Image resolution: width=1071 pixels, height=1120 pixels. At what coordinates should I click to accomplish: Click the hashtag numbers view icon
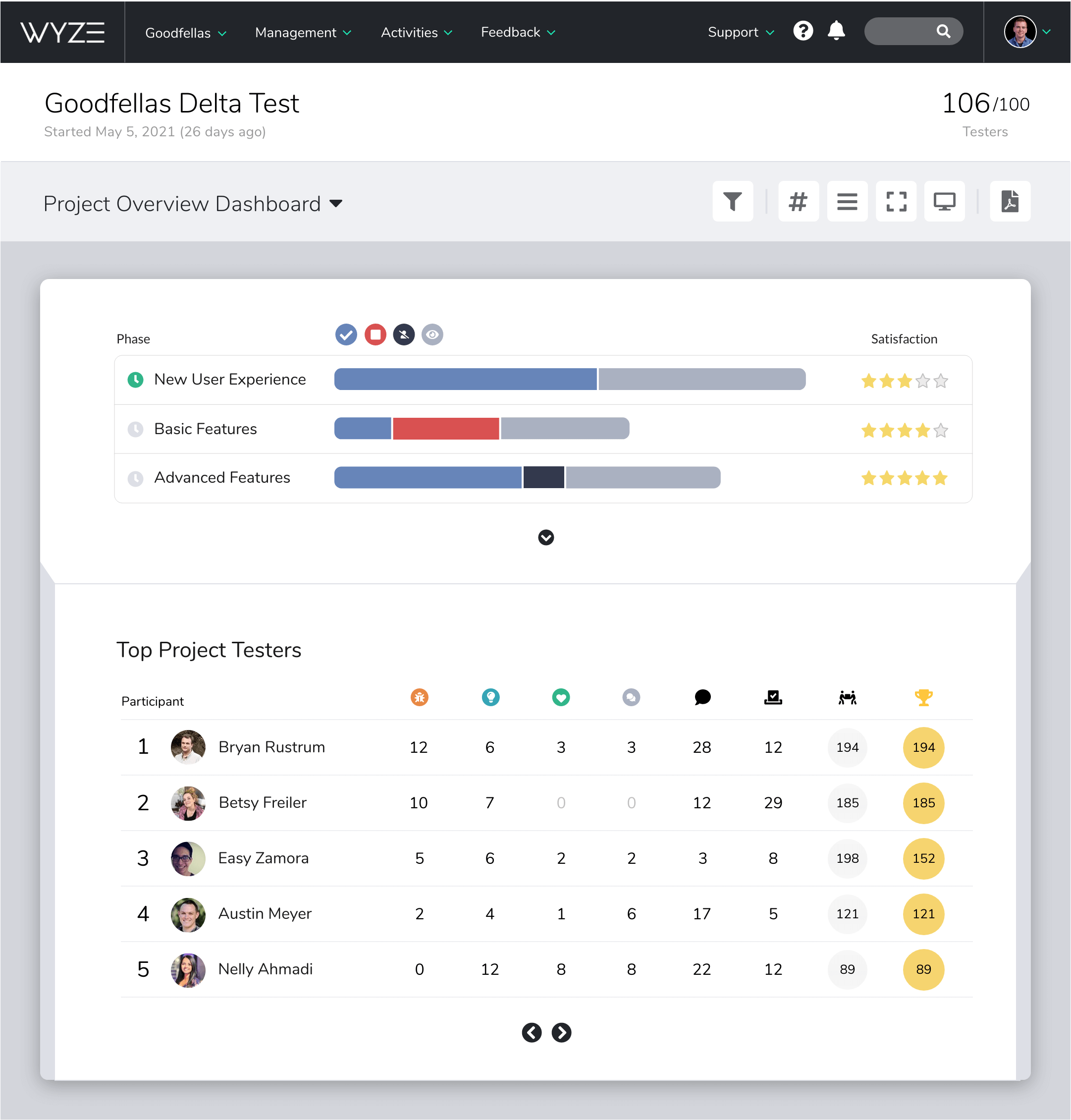tap(798, 201)
